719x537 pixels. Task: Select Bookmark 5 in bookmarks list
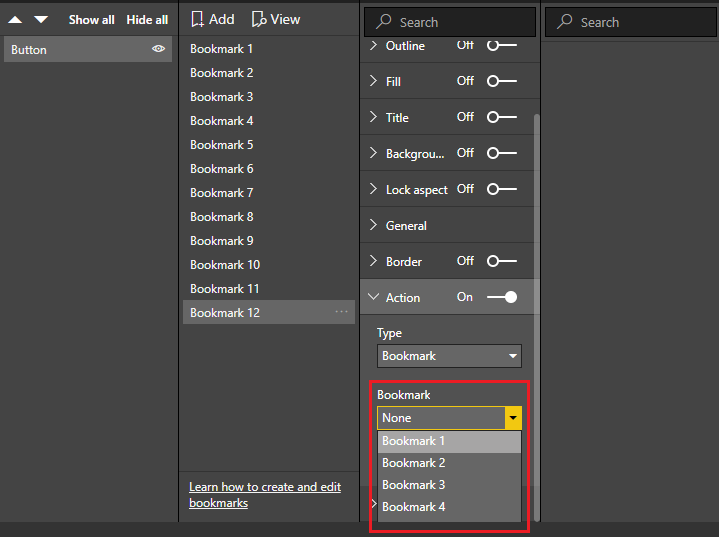(x=269, y=145)
